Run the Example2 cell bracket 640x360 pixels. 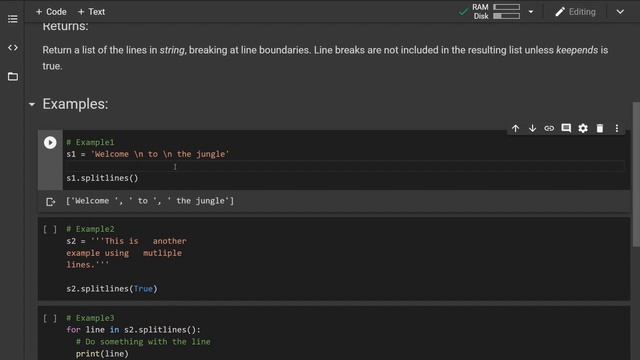point(50,229)
